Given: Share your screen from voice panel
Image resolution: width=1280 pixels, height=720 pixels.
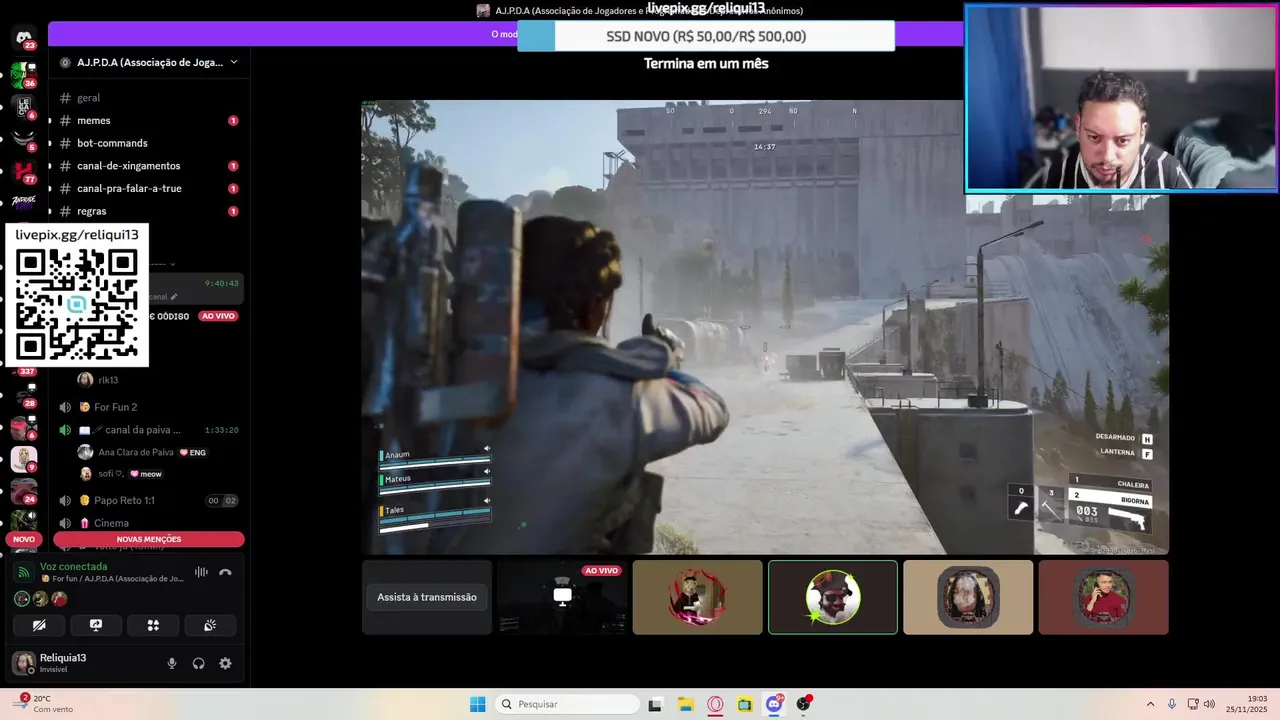Looking at the screenshot, I should 96,625.
